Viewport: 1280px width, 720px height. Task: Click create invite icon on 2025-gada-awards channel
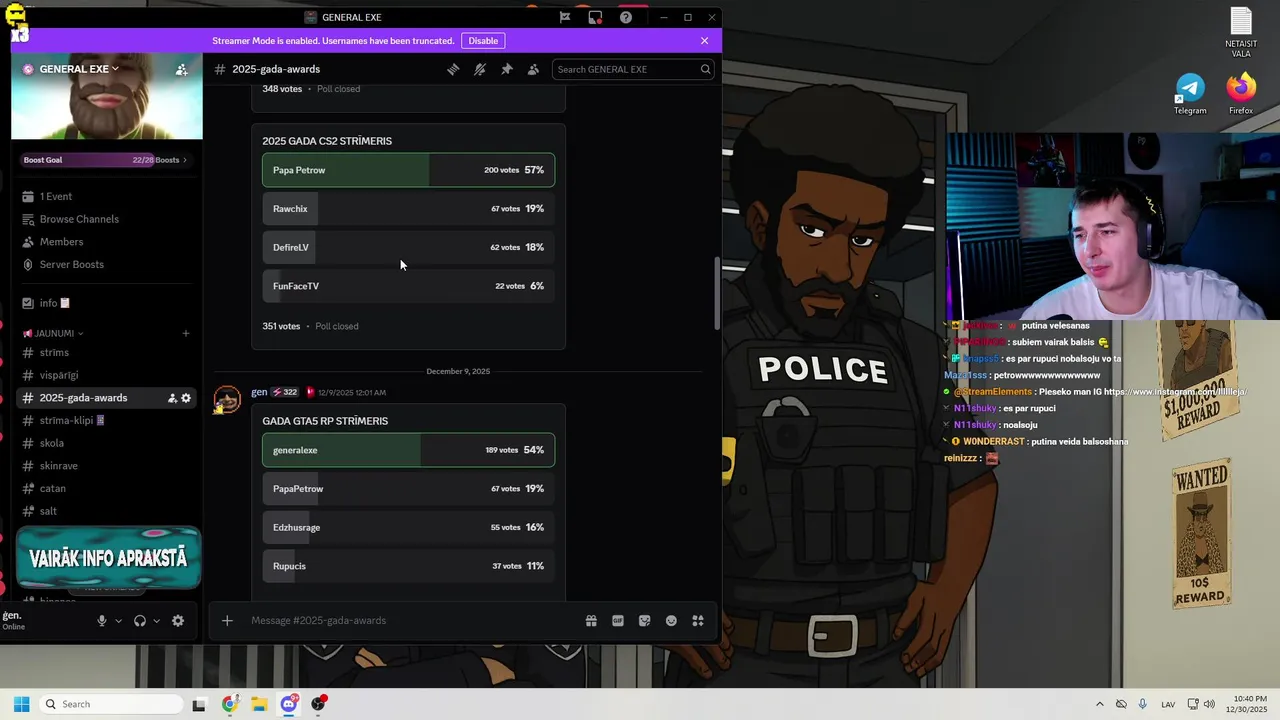coord(172,398)
